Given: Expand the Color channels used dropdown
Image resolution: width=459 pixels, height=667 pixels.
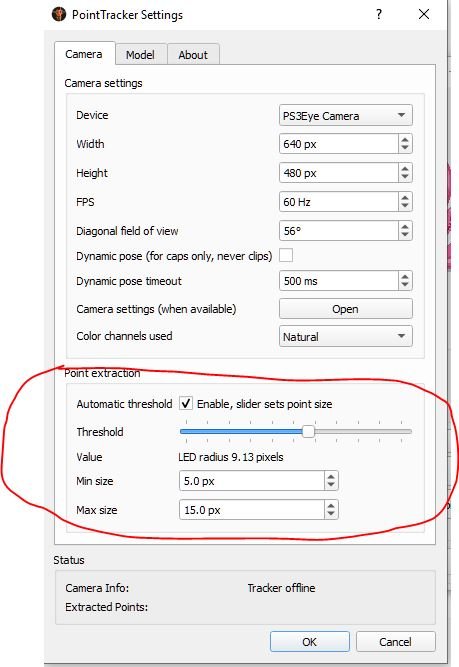Looking at the screenshot, I should [x=345, y=336].
